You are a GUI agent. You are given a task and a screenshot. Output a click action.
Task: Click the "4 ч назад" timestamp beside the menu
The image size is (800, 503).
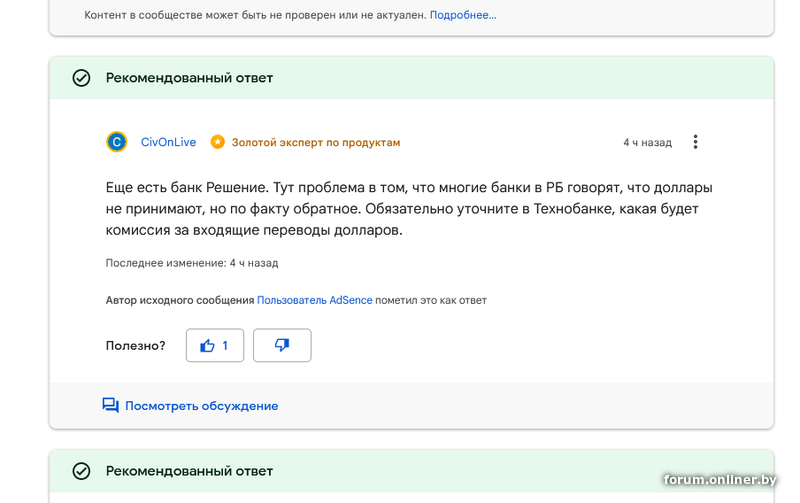(647, 142)
